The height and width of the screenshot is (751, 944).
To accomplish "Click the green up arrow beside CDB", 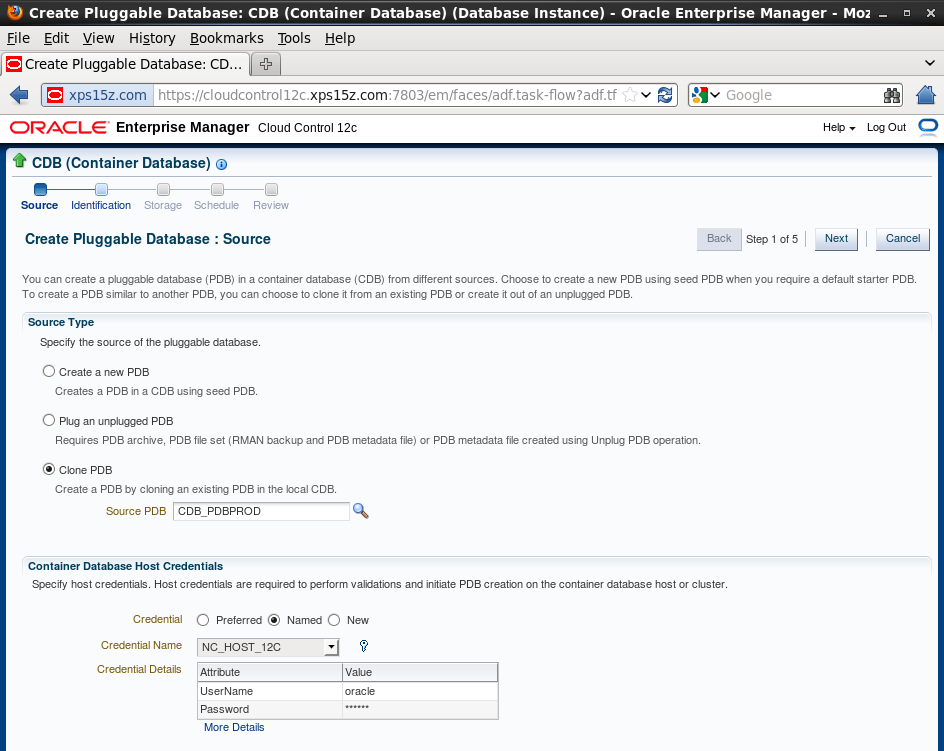I will click(x=19, y=160).
